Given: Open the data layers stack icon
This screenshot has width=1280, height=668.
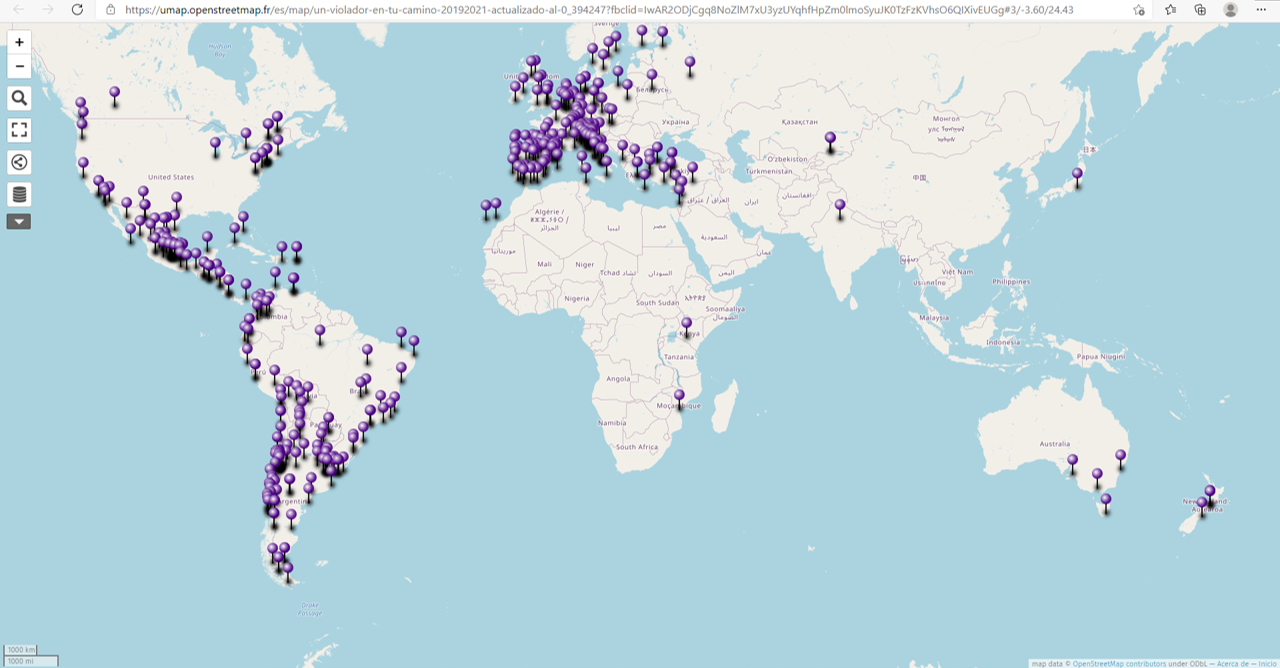Looking at the screenshot, I should coord(19,194).
